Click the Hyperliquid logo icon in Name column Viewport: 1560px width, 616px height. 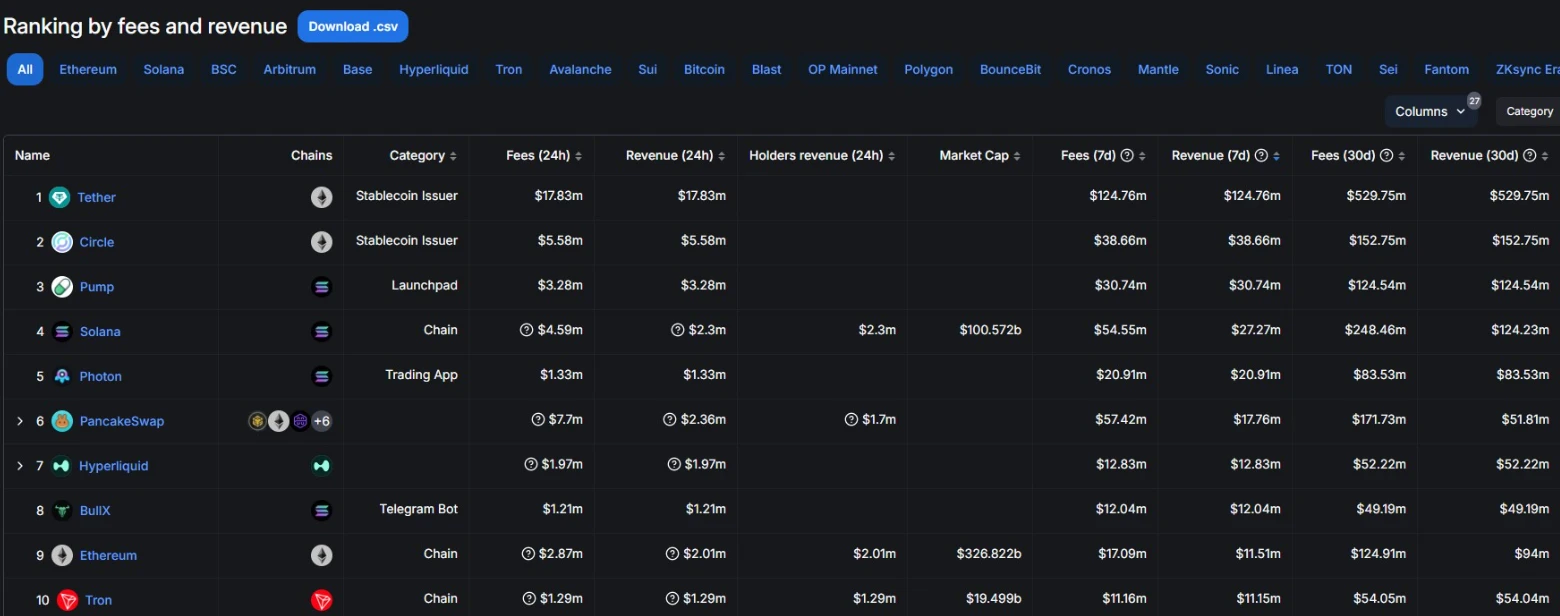tap(62, 466)
